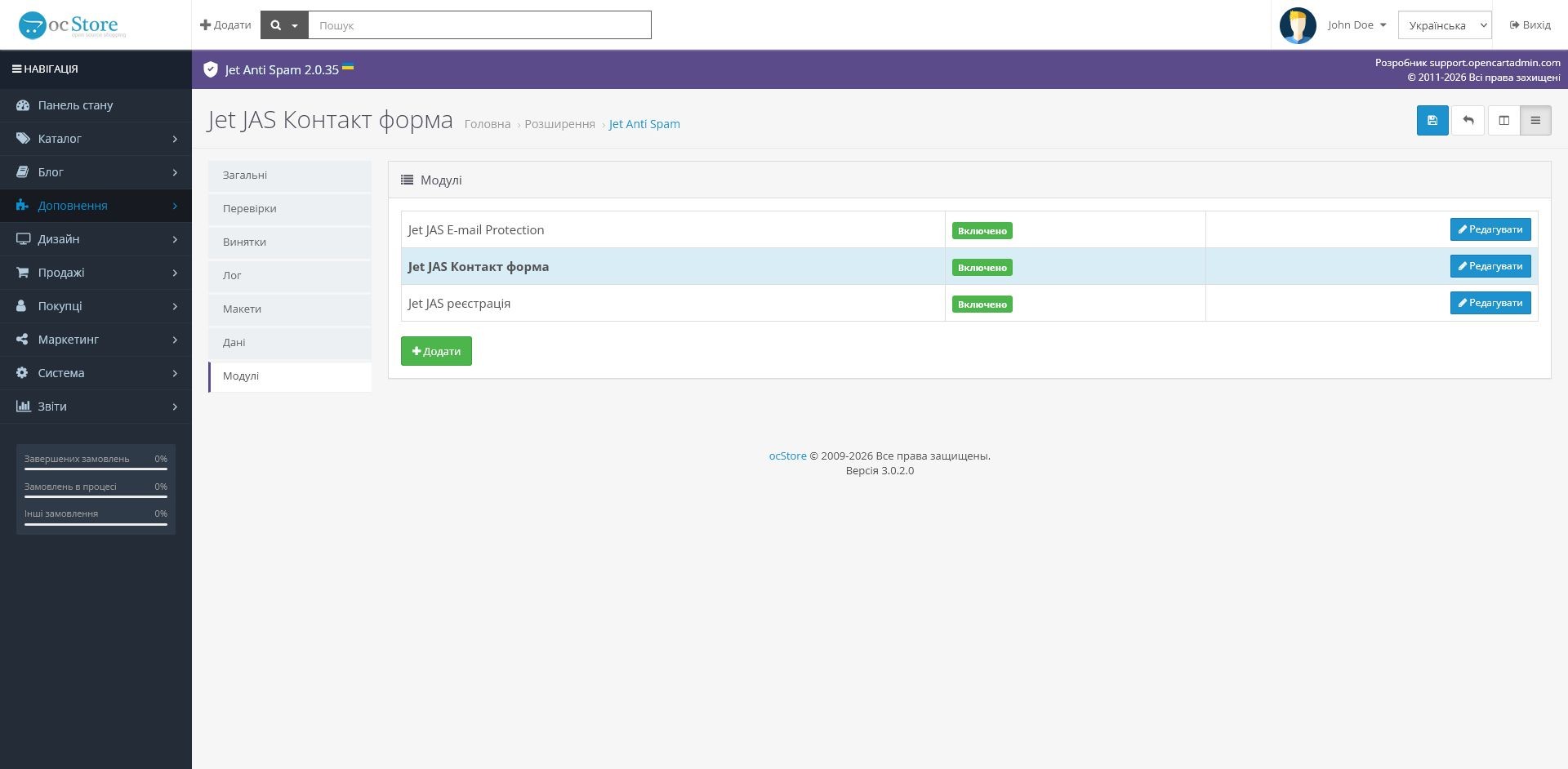Expand the Система sidebar menu
Viewport: 1568px width, 769px height.
[96, 373]
